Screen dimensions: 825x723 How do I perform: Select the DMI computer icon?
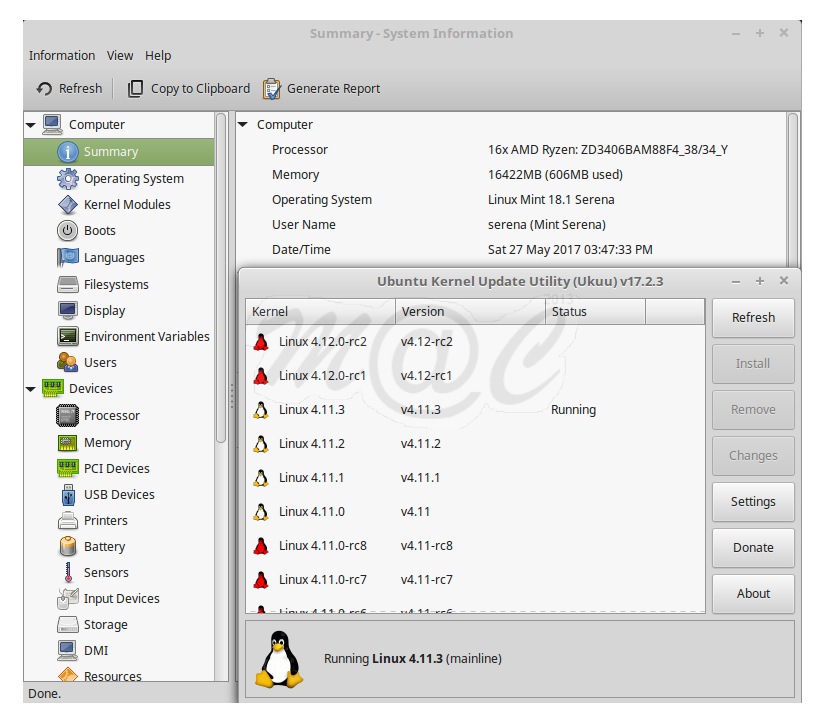click(67, 650)
